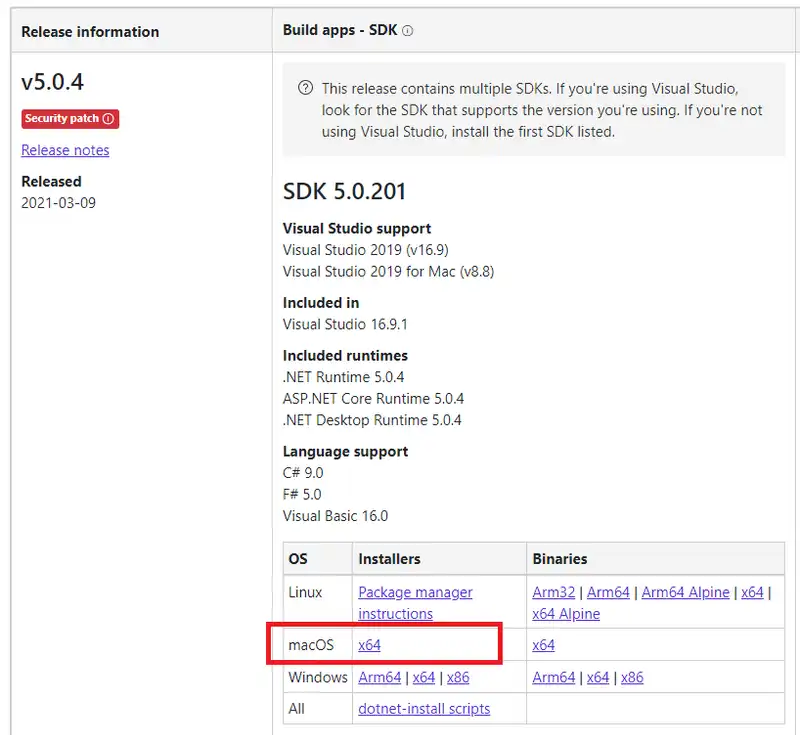Click the info icon in Security patch badge
Image resolution: width=800 pixels, height=735 pixels.
click(109, 119)
